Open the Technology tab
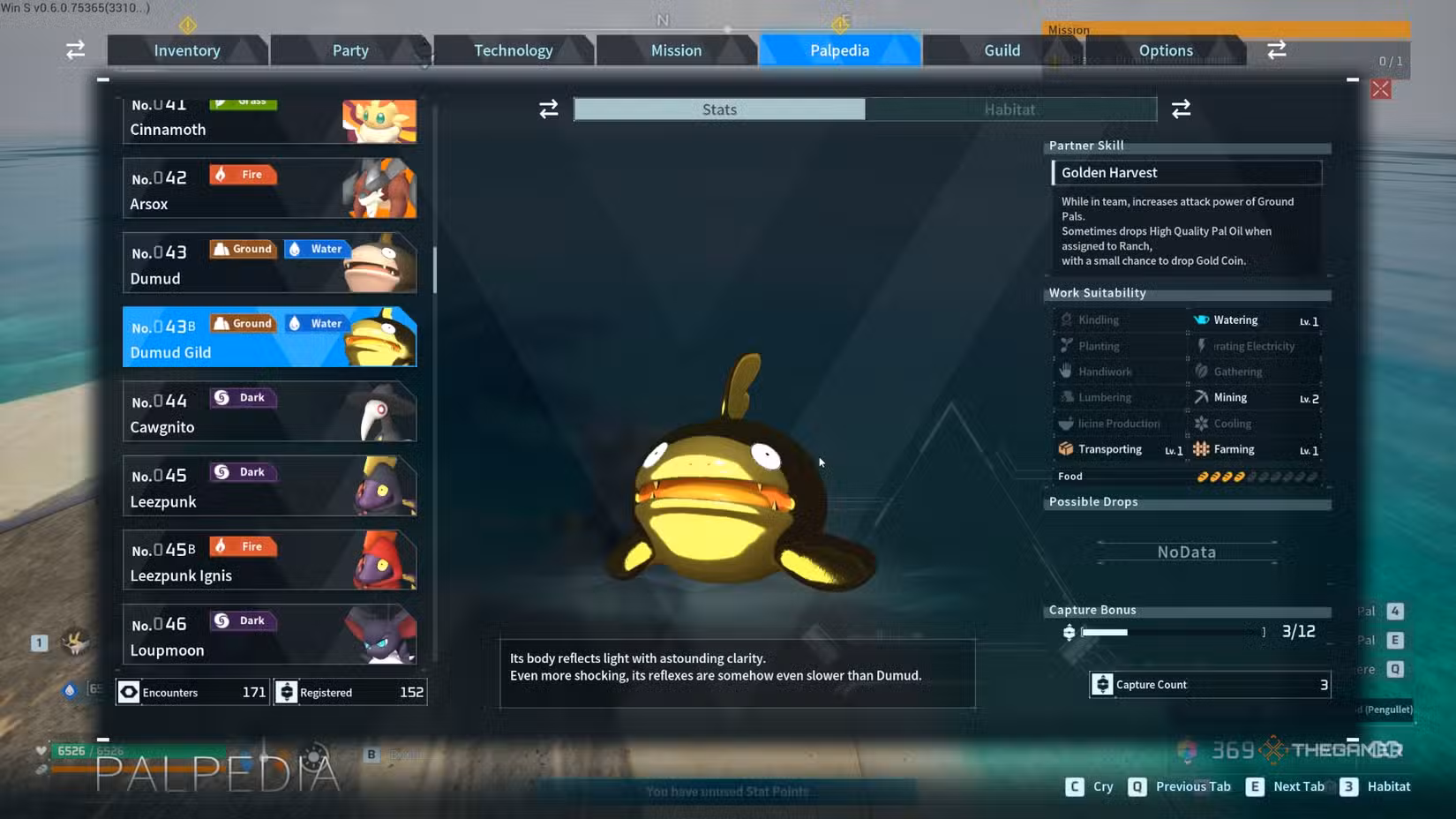Screen dimensions: 1456x819 coord(514,50)
